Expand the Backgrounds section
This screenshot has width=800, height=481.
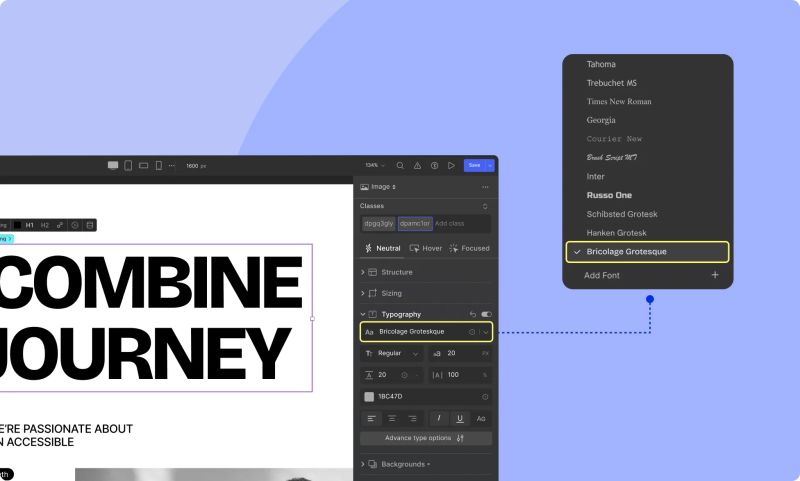pos(363,464)
